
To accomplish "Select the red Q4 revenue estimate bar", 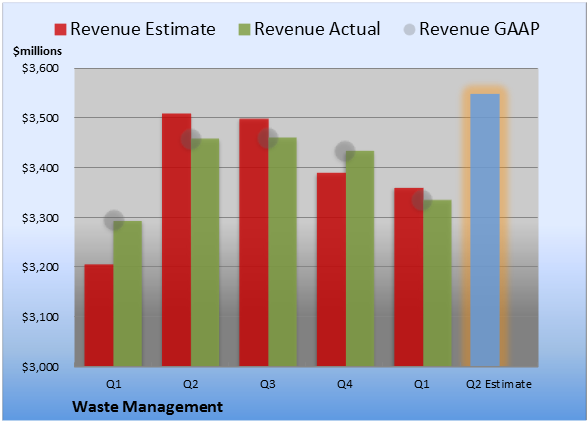I will [331, 269].
